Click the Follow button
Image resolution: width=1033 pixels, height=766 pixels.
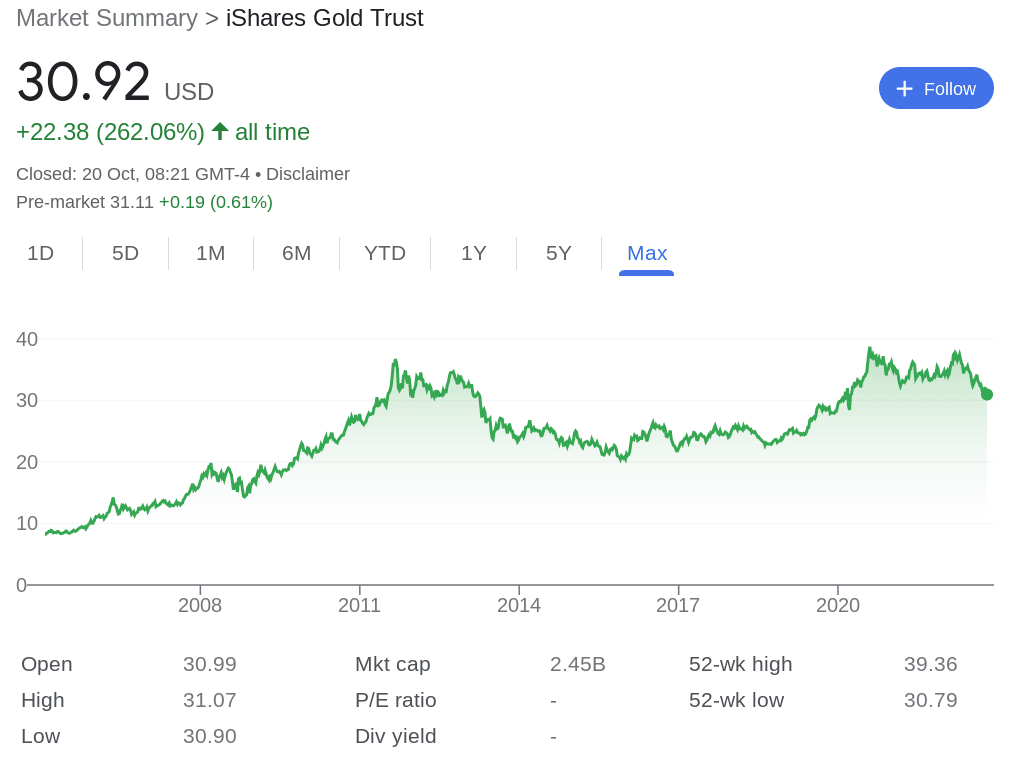coord(935,88)
